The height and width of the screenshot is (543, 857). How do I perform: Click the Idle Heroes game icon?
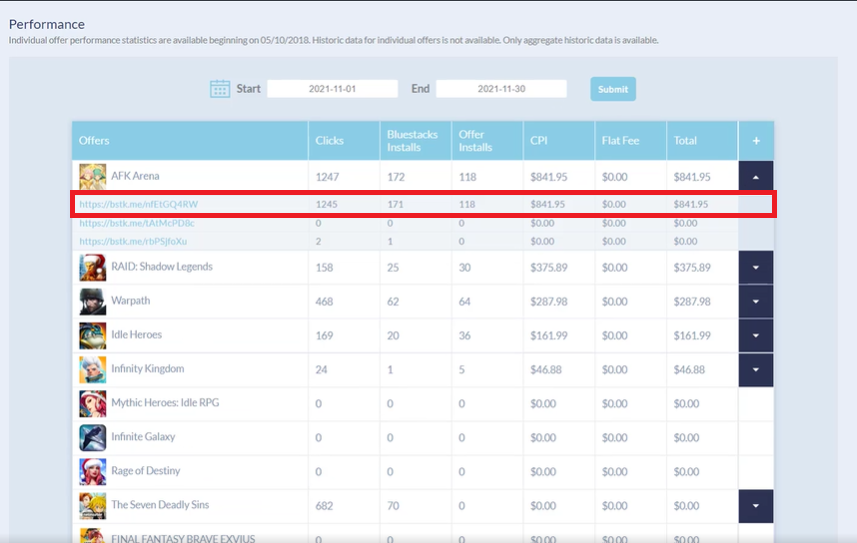[92, 335]
